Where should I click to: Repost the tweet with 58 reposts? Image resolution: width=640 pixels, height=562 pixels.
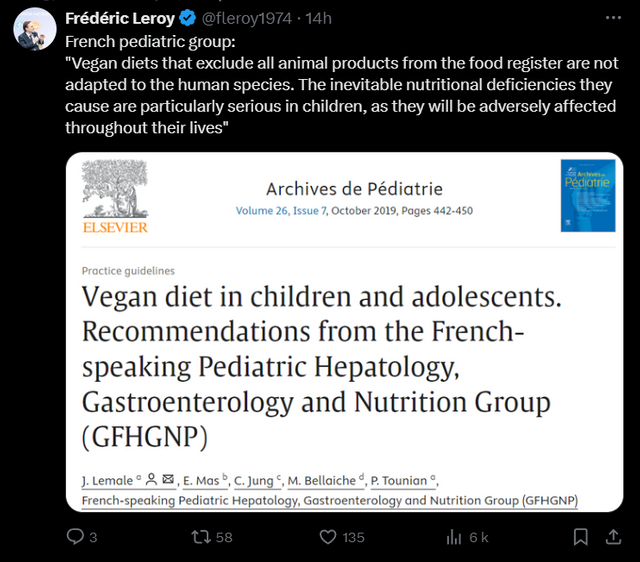click(201, 537)
